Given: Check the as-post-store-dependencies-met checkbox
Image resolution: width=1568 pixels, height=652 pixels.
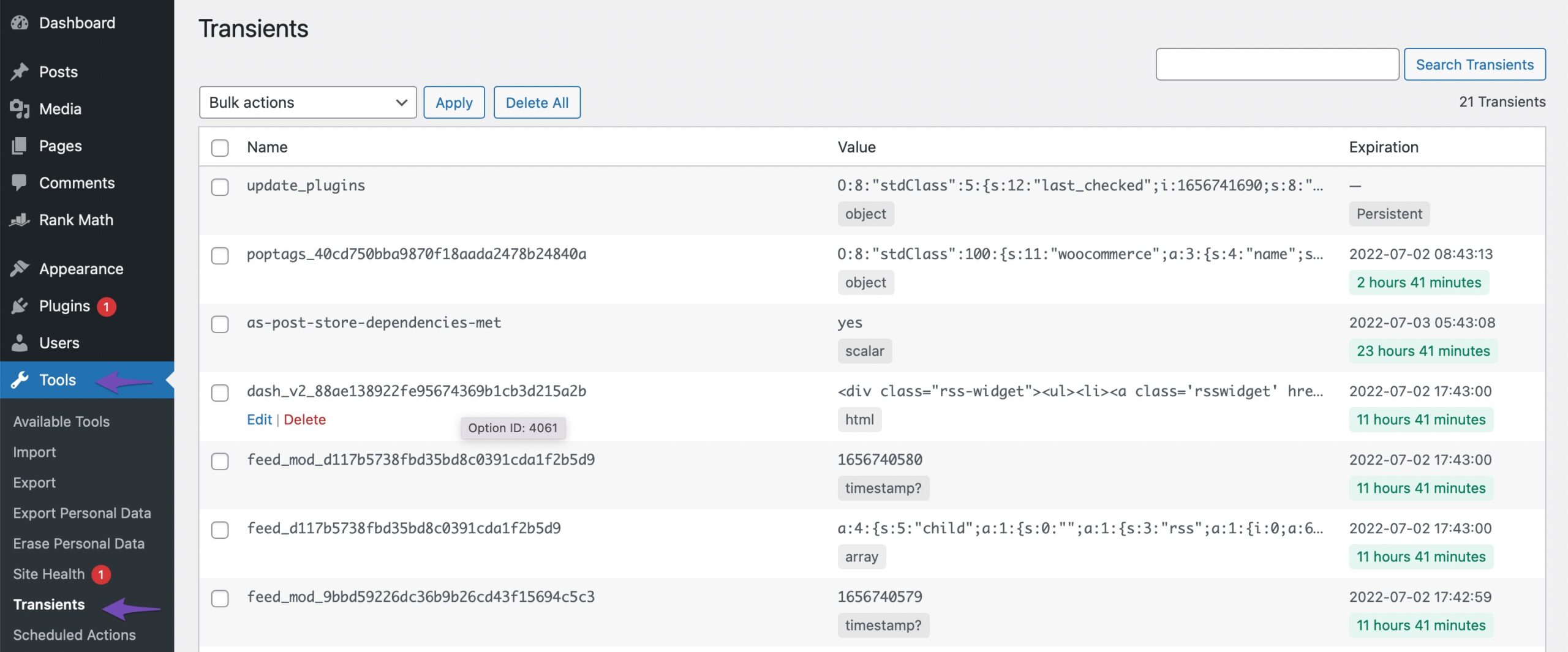Looking at the screenshot, I should pyautogui.click(x=220, y=324).
